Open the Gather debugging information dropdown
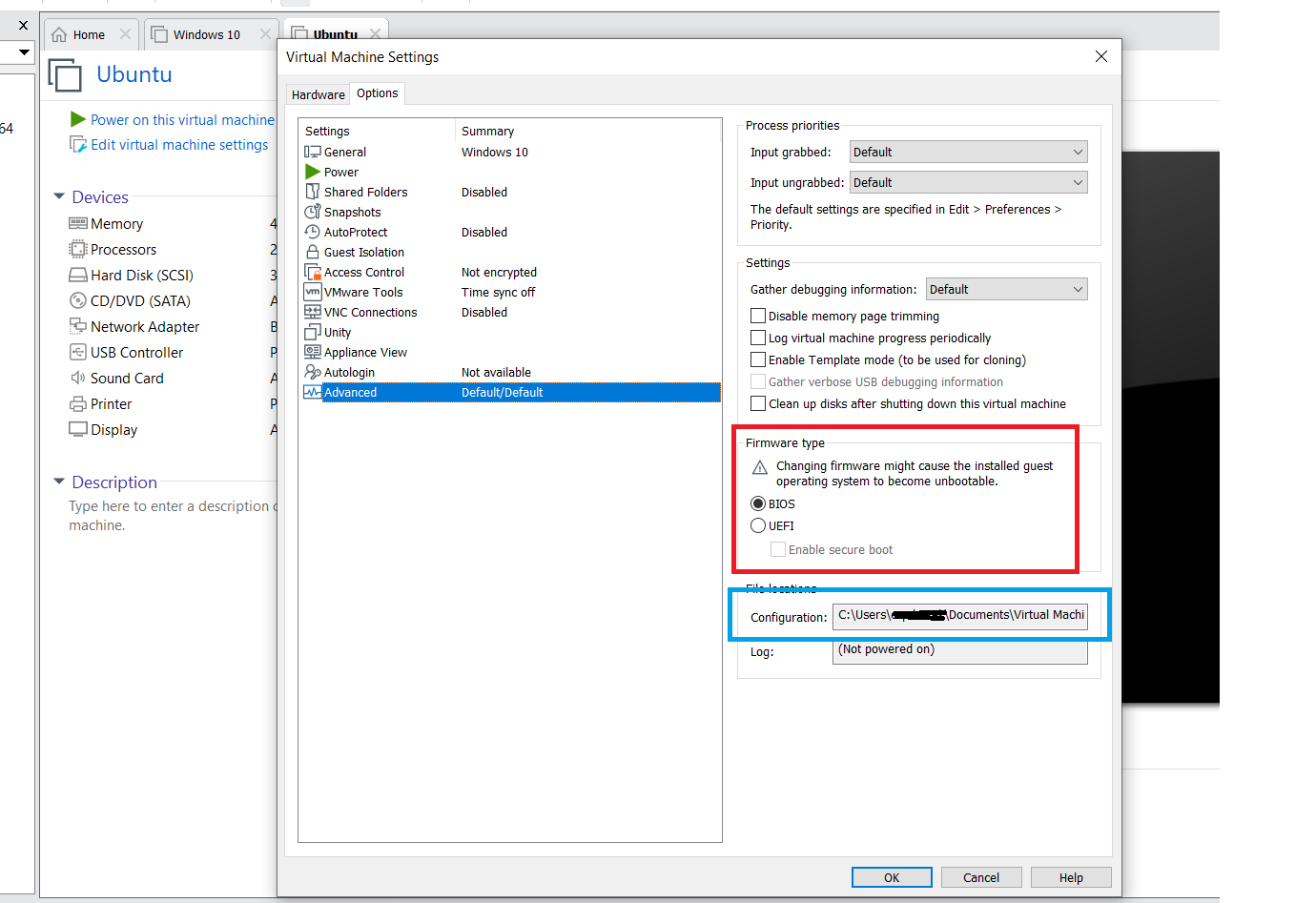1316x903 pixels. (1006, 289)
